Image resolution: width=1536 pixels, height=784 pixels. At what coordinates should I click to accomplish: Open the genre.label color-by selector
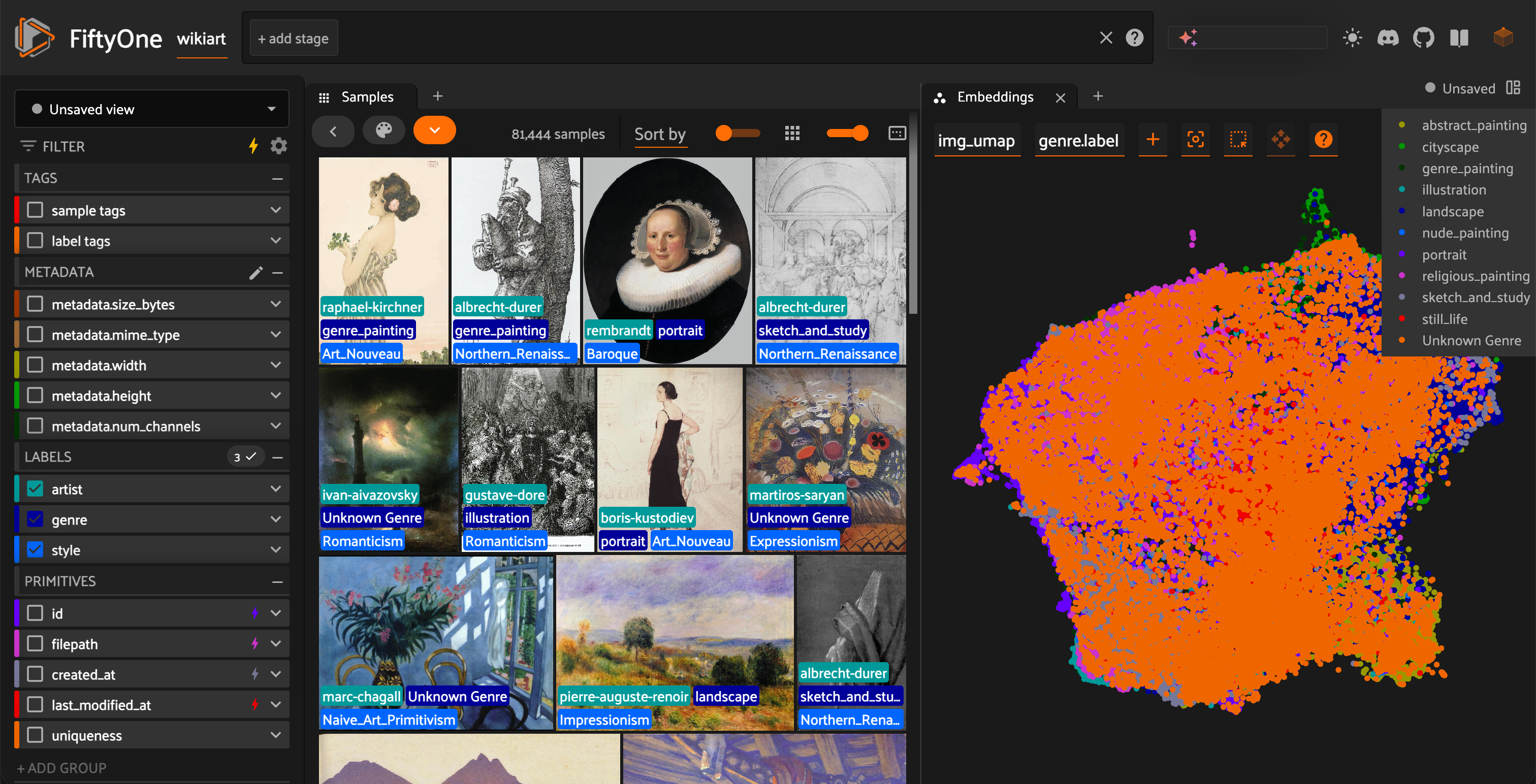[1079, 141]
